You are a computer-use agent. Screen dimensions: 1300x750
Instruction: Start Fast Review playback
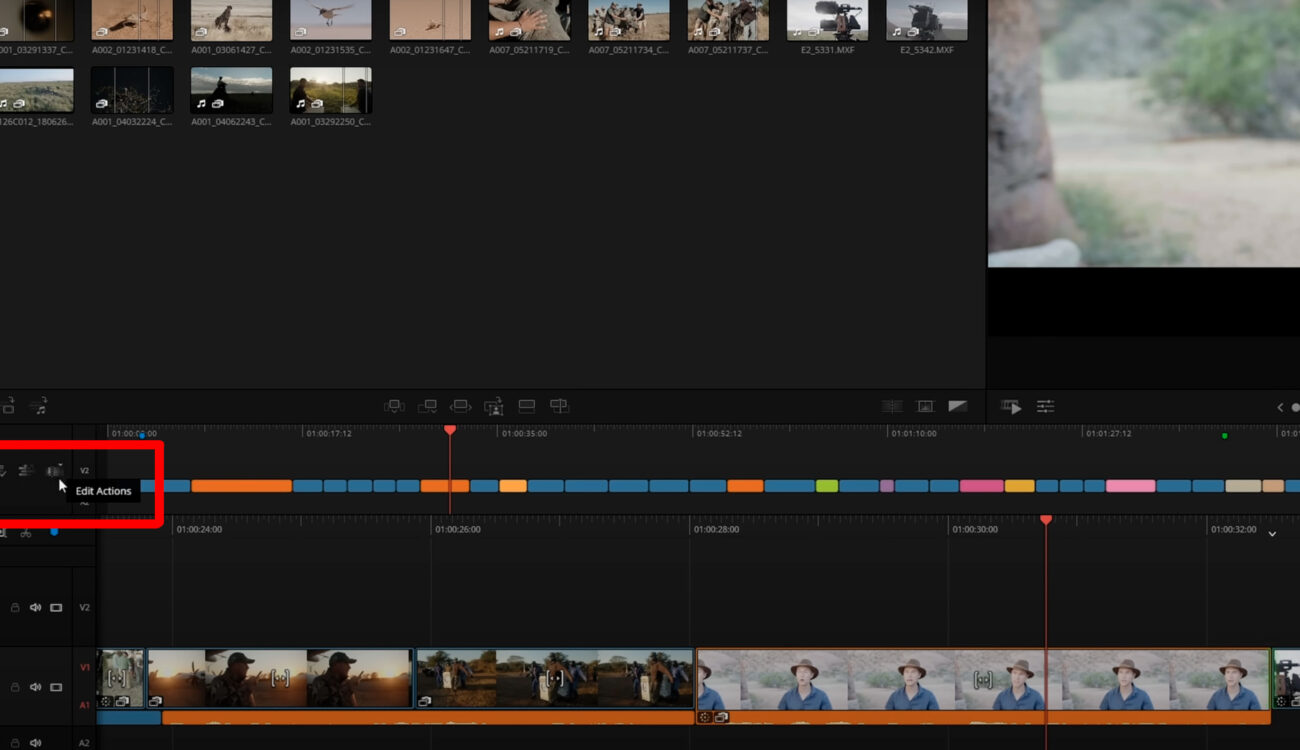(x=1011, y=407)
